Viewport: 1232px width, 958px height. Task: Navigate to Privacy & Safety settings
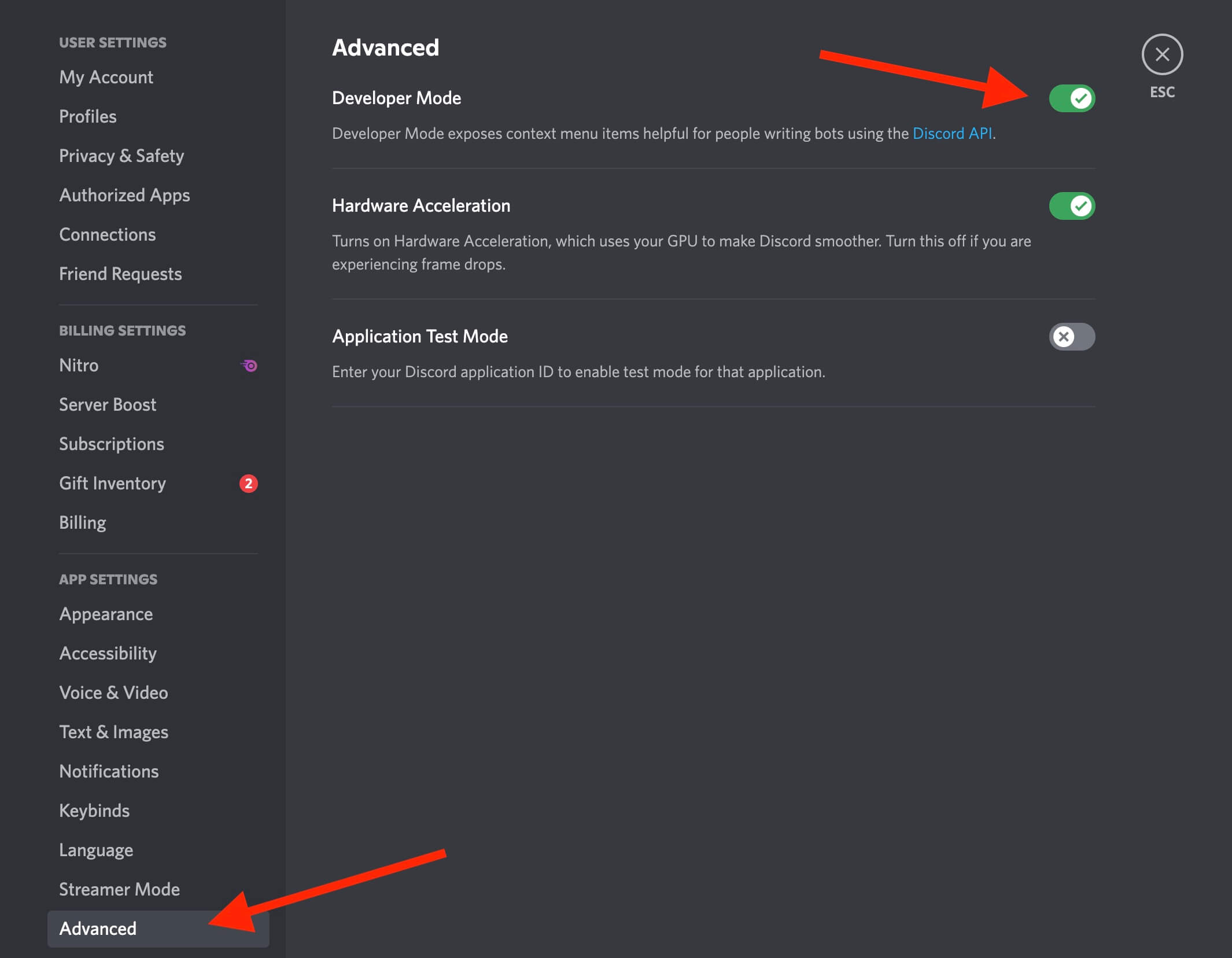[120, 156]
